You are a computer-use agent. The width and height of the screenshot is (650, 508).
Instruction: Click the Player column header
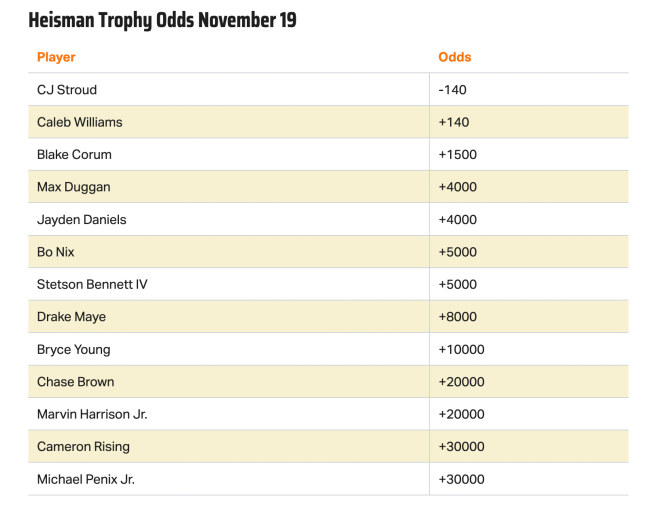click(x=56, y=57)
